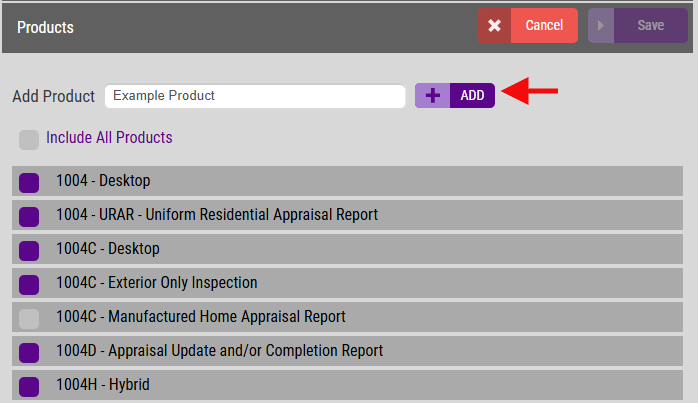Uncheck 1004 - URAR product checkbox
Screen dimensions: 698x403
[29, 217]
